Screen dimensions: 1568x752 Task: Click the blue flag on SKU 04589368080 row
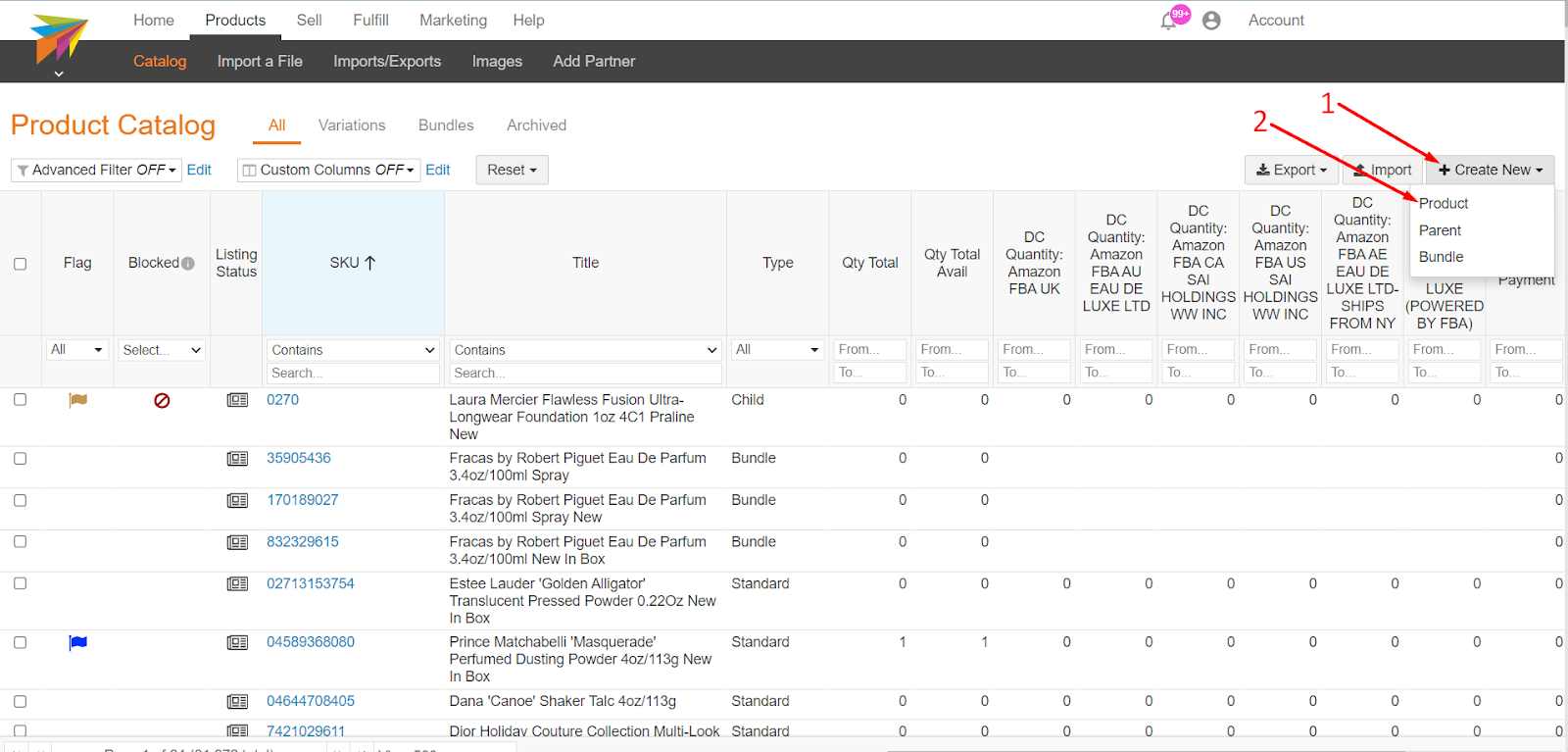click(78, 642)
